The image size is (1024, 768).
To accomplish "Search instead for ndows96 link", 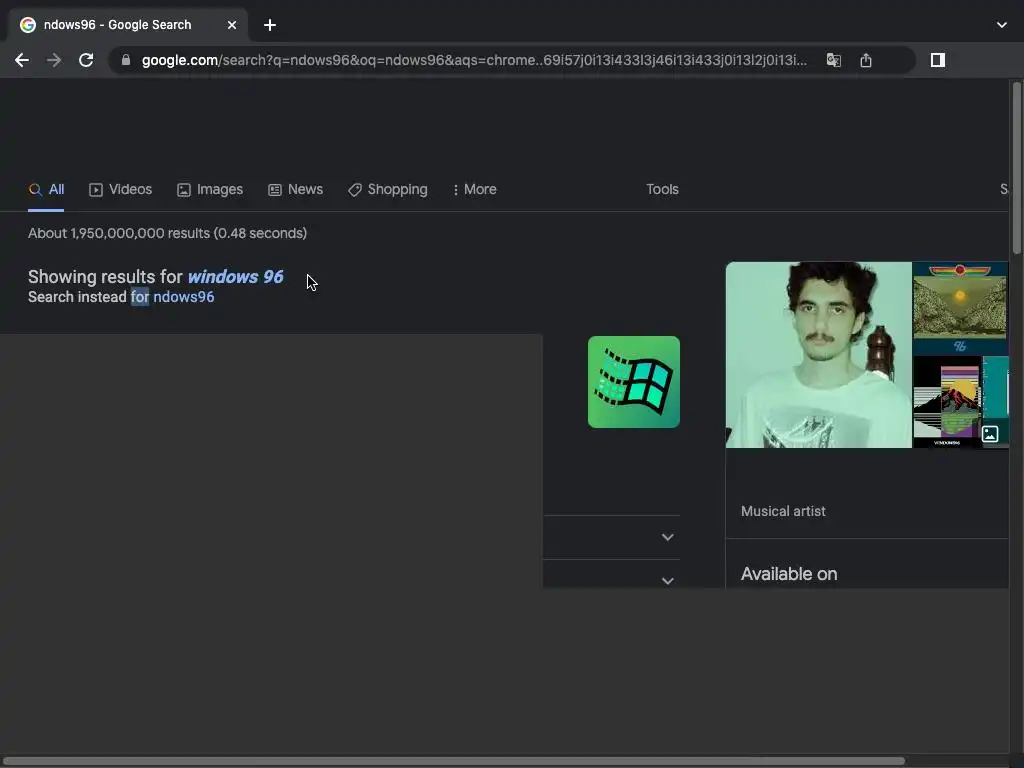I will click(x=184, y=297).
